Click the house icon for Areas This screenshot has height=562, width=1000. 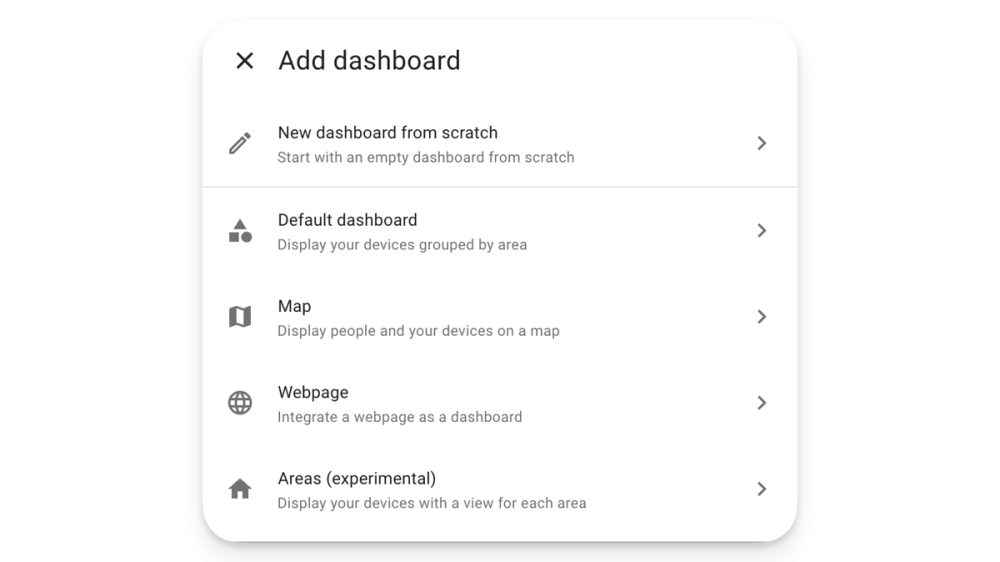coord(240,489)
